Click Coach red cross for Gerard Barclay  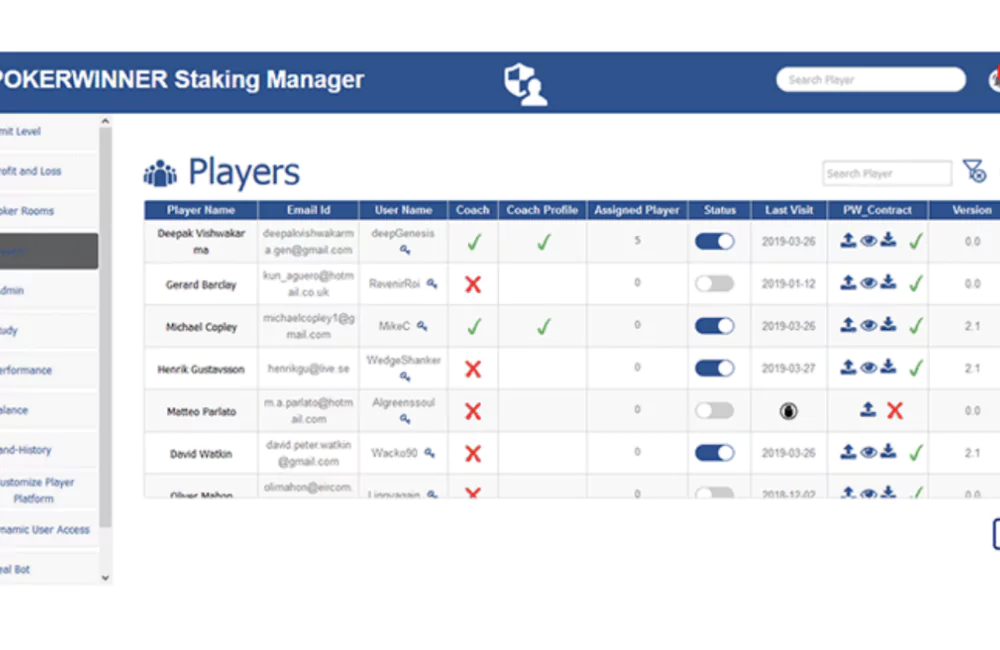point(473,284)
